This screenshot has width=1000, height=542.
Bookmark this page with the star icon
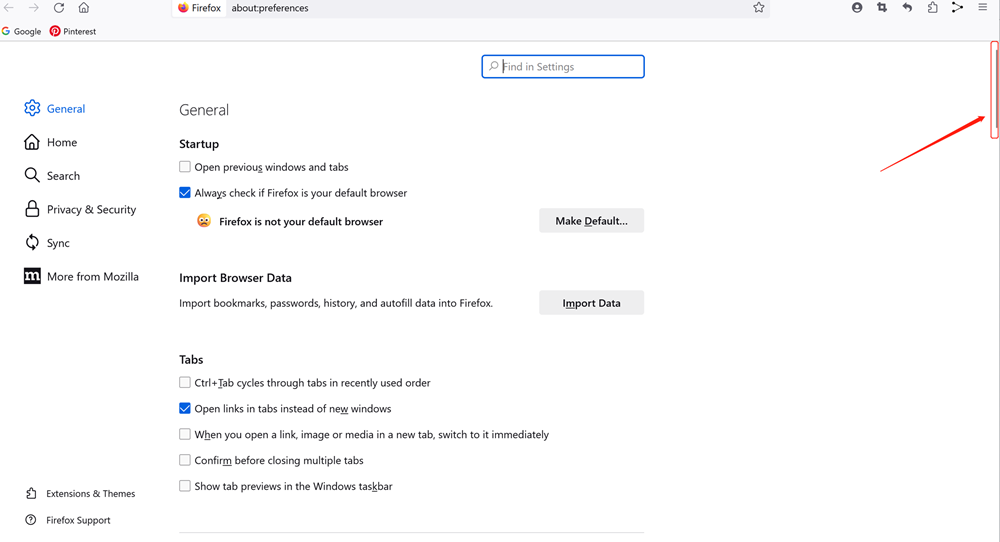(x=758, y=8)
